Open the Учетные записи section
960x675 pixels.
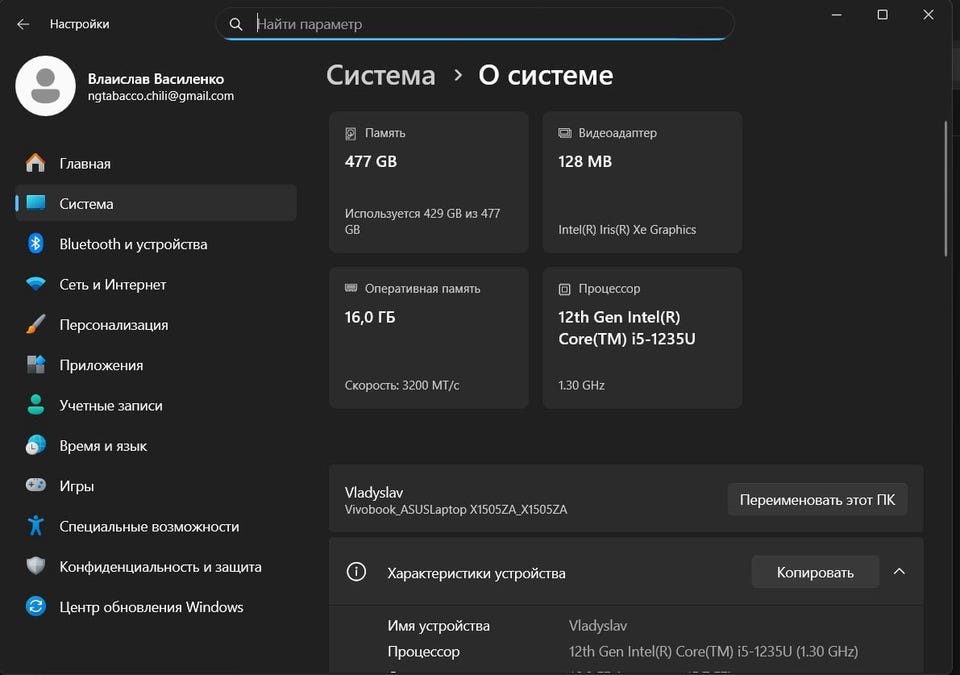pos(110,406)
